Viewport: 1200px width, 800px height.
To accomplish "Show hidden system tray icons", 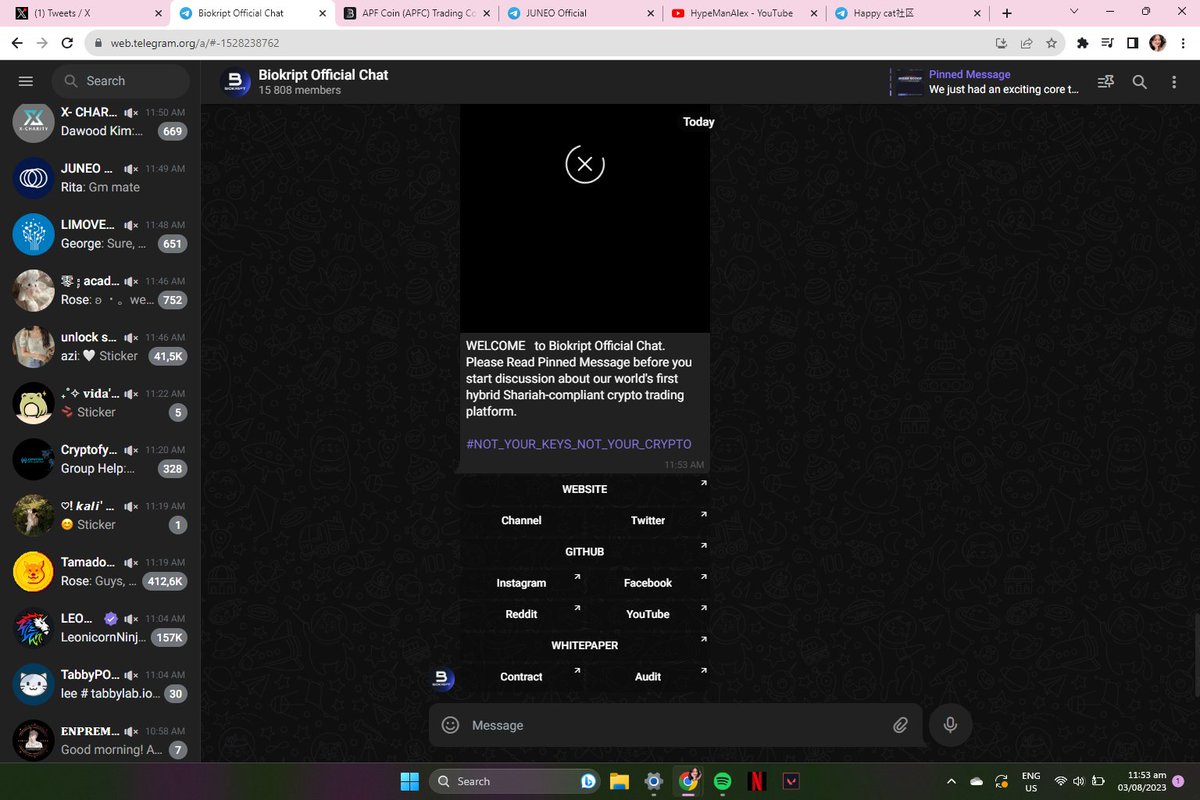I will pyautogui.click(x=950, y=781).
